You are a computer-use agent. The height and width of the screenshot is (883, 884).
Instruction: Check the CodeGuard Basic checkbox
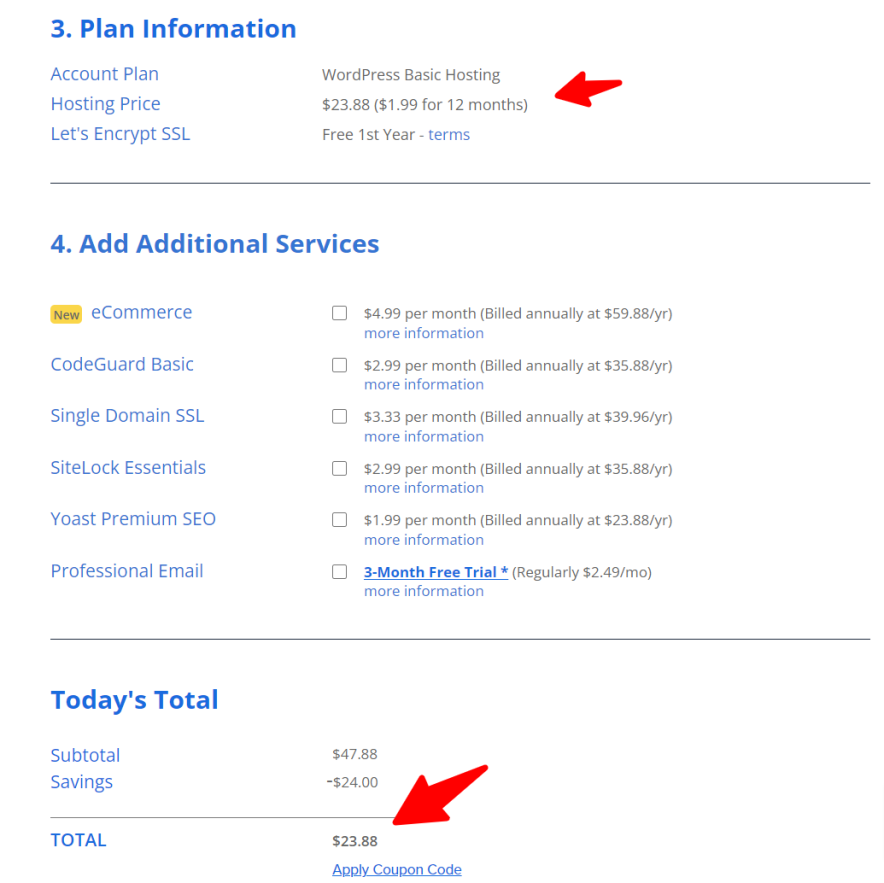pyautogui.click(x=340, y=365)
